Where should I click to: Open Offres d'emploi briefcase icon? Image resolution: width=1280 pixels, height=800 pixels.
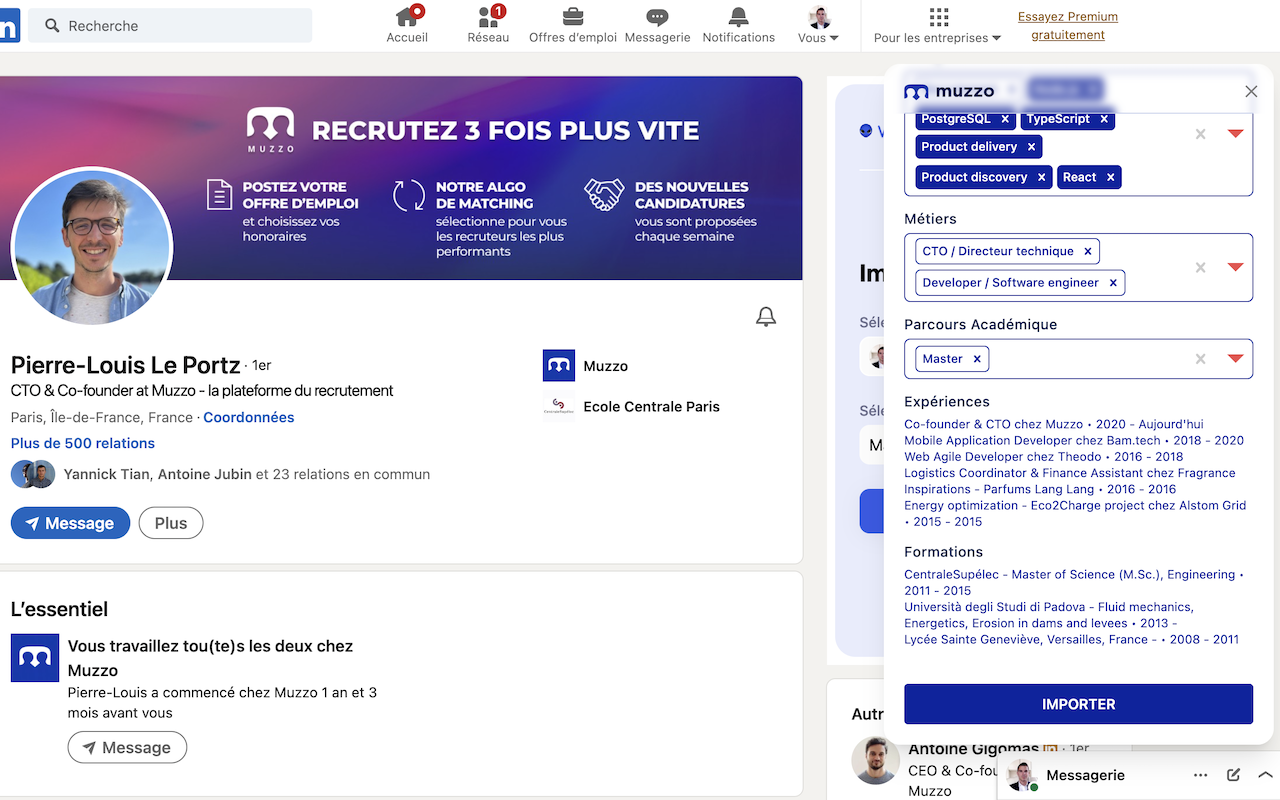point(573,16)
